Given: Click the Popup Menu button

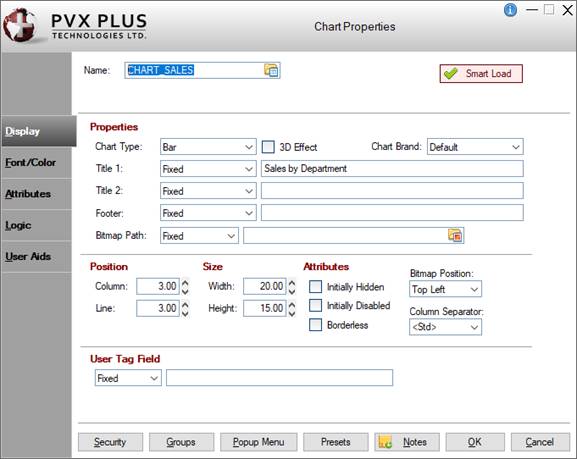Looking at the screenshot, I should coord(258,442).
